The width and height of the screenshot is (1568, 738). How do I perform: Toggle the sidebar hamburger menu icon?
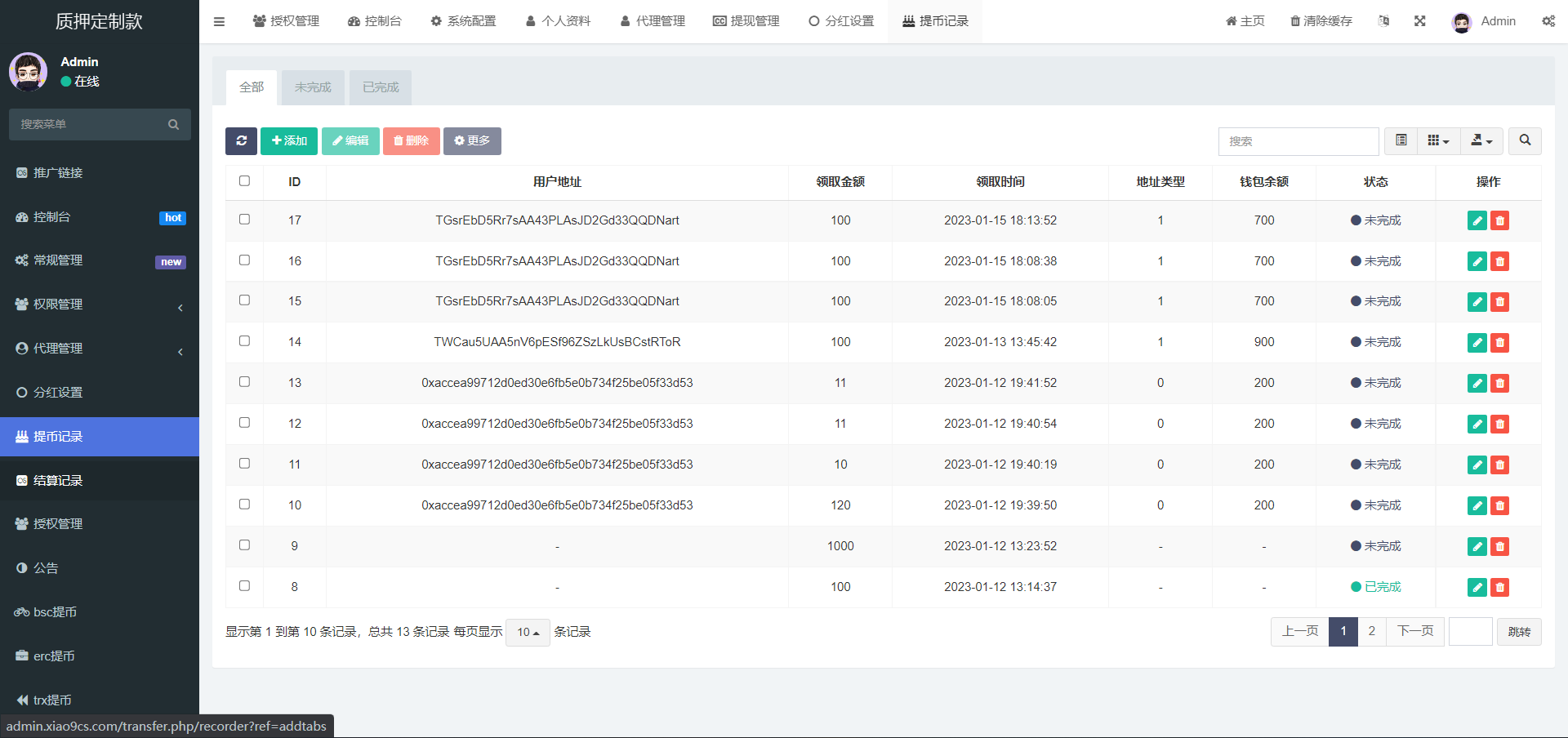219,21
